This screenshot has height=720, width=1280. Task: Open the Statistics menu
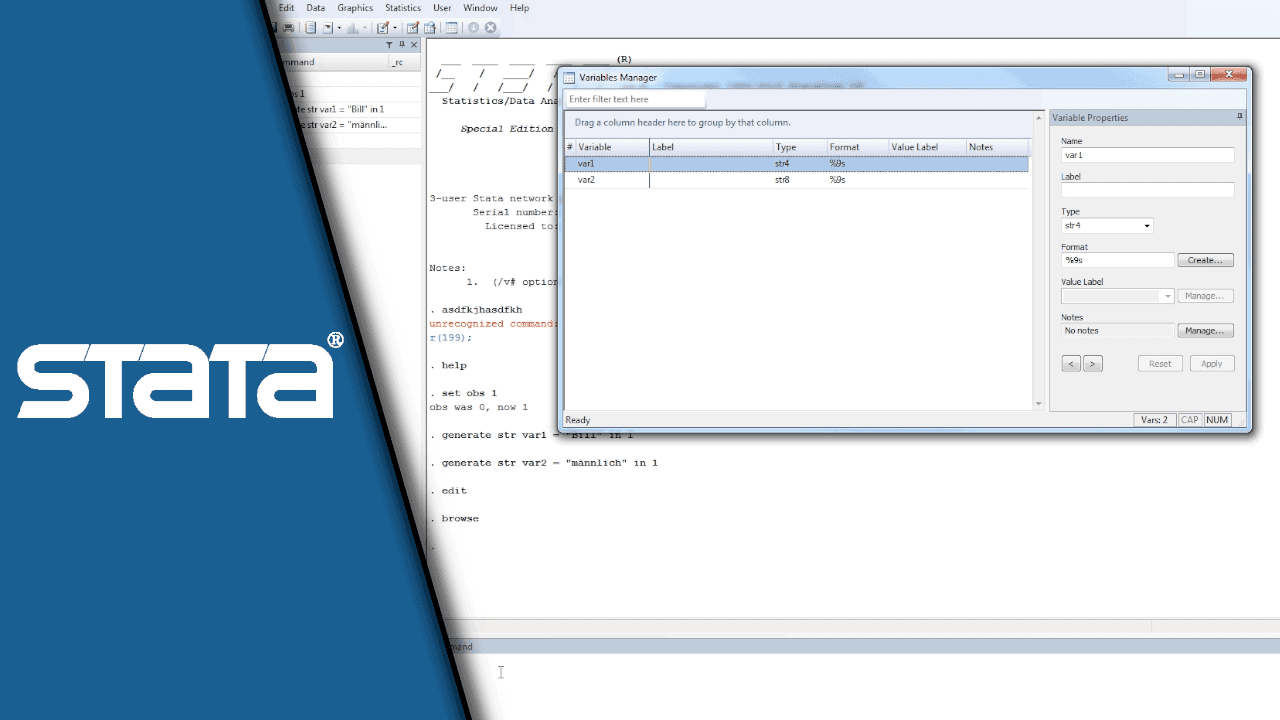pyautogui.click(x=403, y=8)
